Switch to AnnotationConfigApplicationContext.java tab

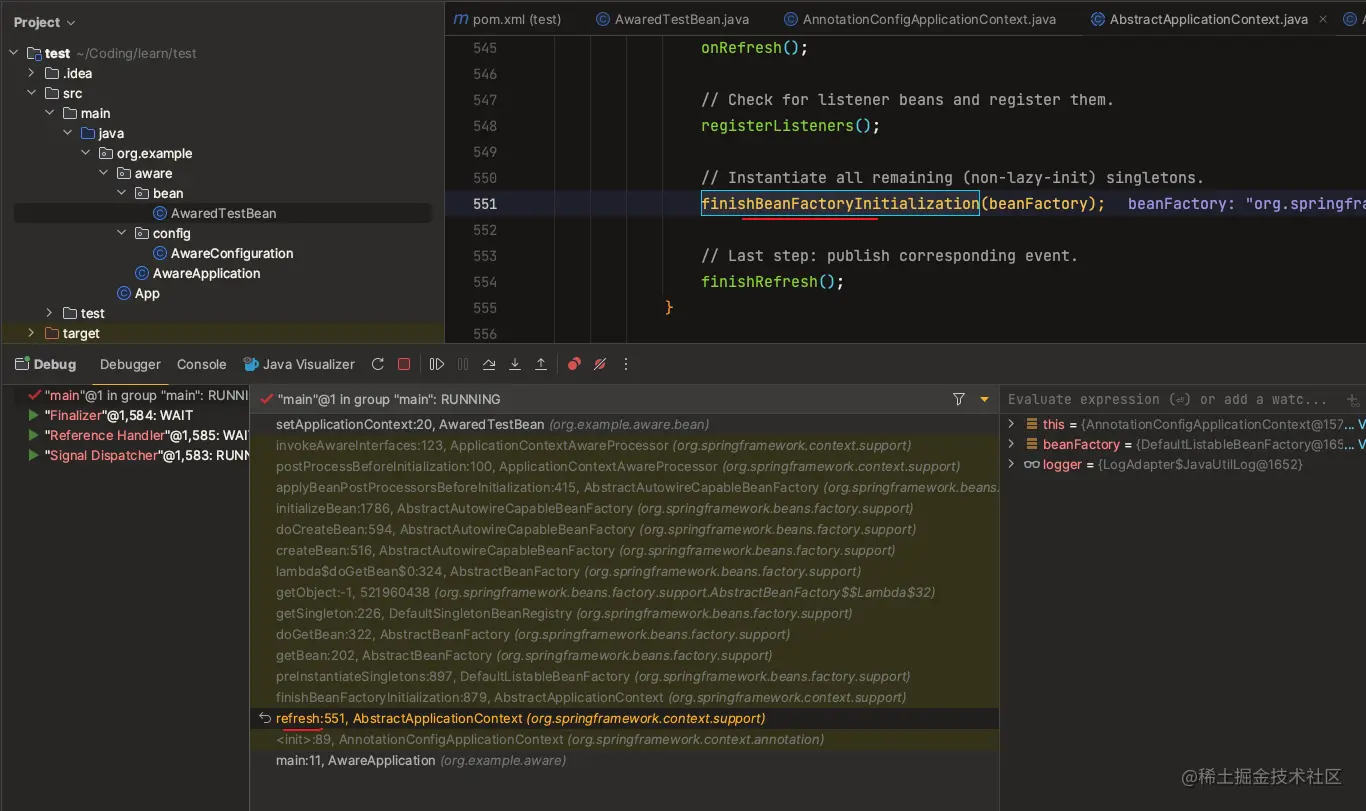(919, 19)
